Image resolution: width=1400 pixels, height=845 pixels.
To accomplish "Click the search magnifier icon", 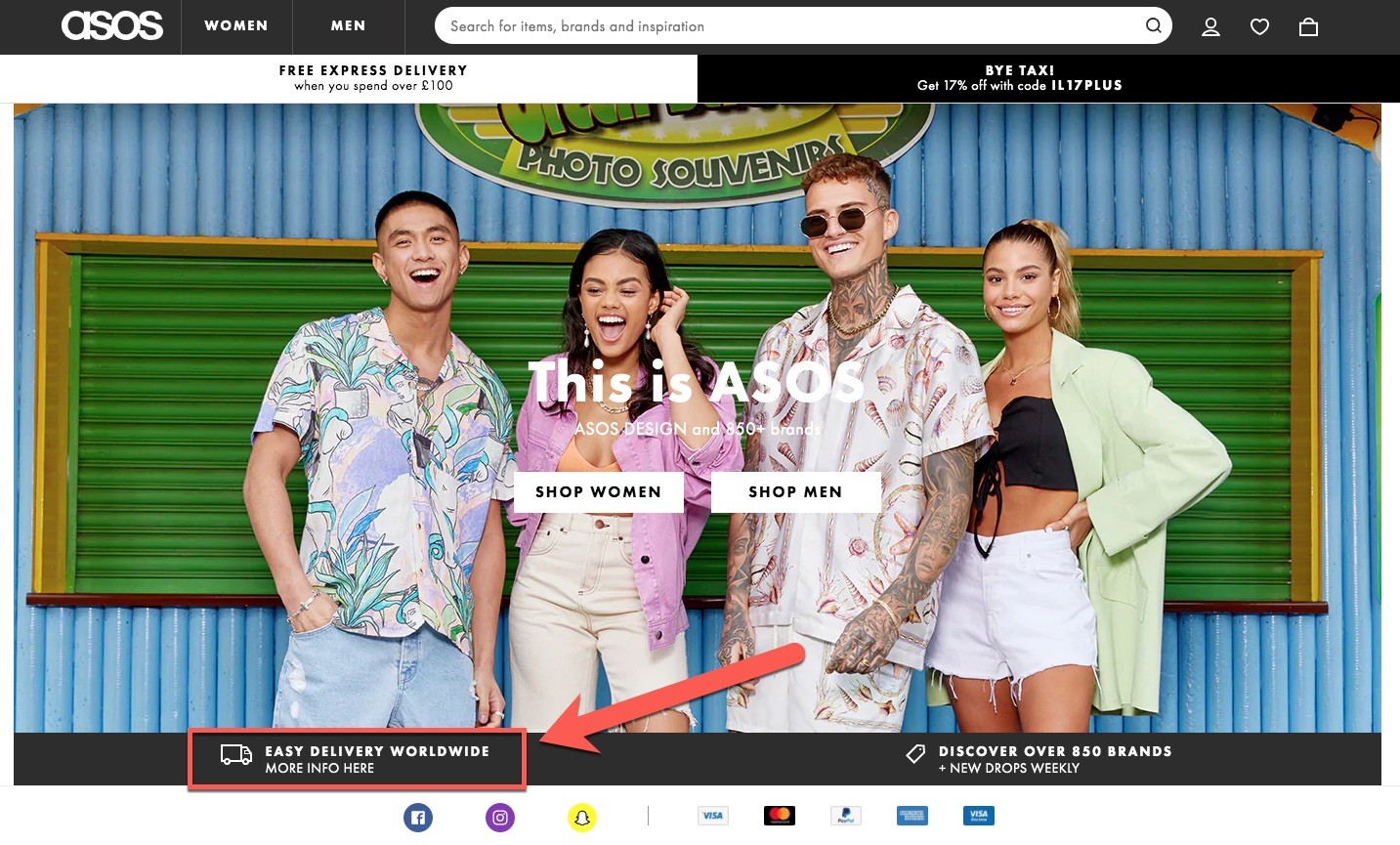I will pyautogui.click(x=1154, y=26).
